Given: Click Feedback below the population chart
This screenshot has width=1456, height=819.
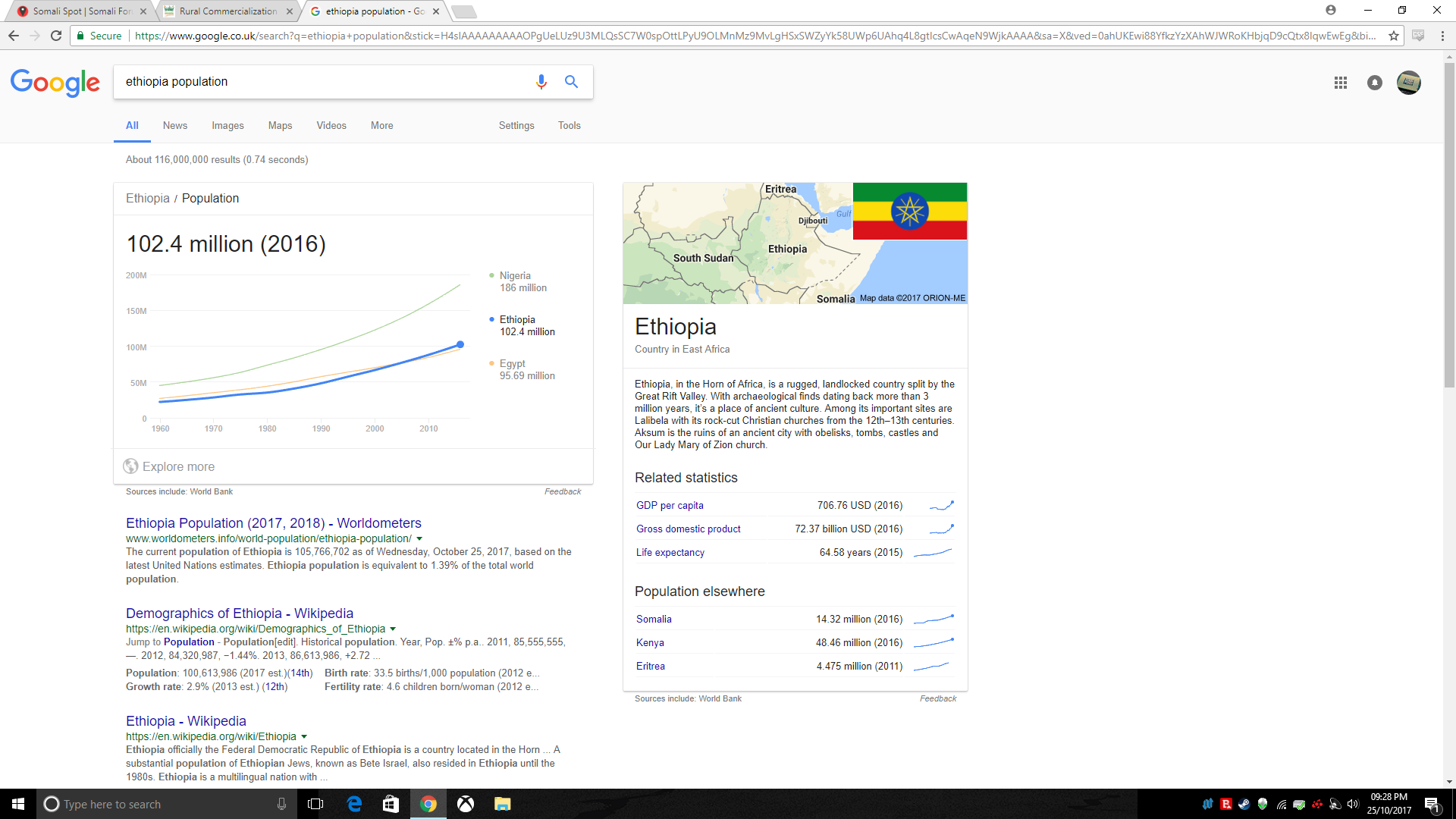Looking at the screenshot, I should (563, 492).
